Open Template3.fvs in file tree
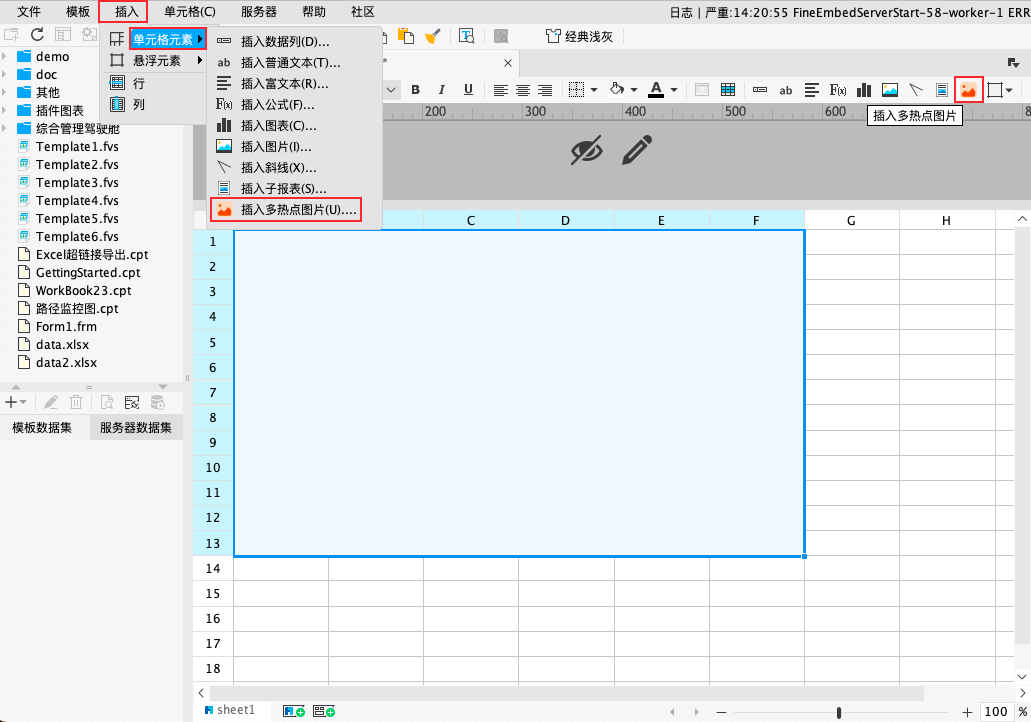 77,183
